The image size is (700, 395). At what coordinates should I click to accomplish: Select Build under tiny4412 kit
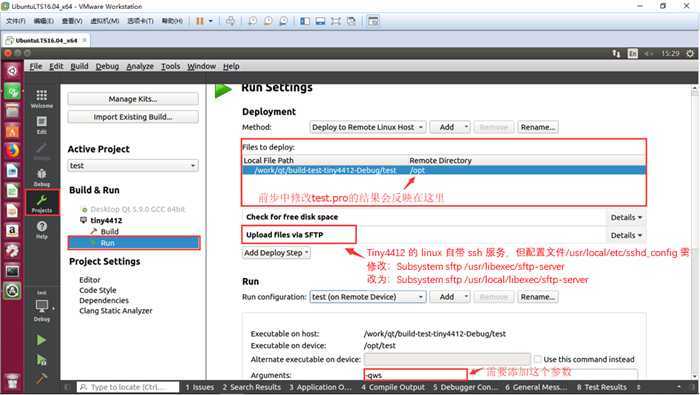109,231
